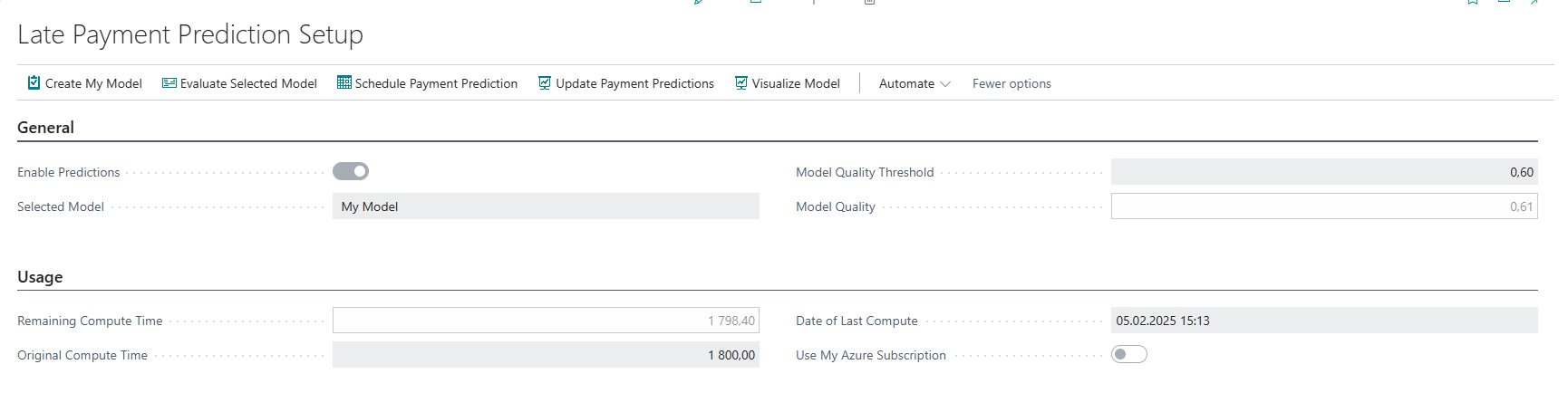Show fewer options in the action bar
This screenshot has width=1568, height=393.
(x=1011, y=83)
